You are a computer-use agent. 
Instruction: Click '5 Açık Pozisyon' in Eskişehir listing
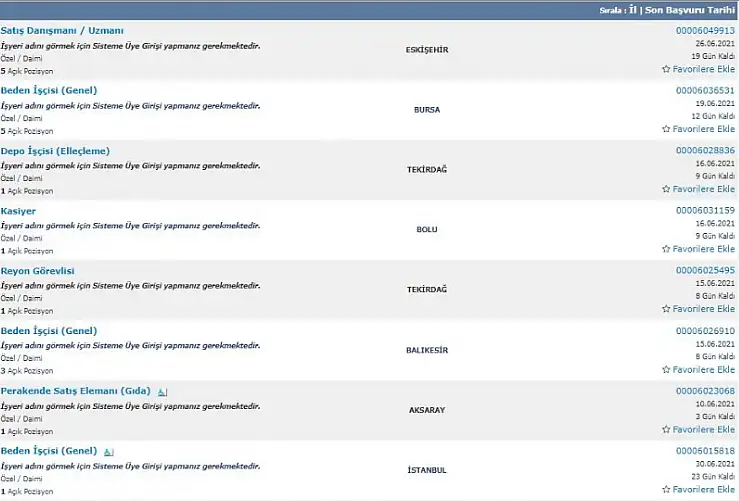click(27, 71)
